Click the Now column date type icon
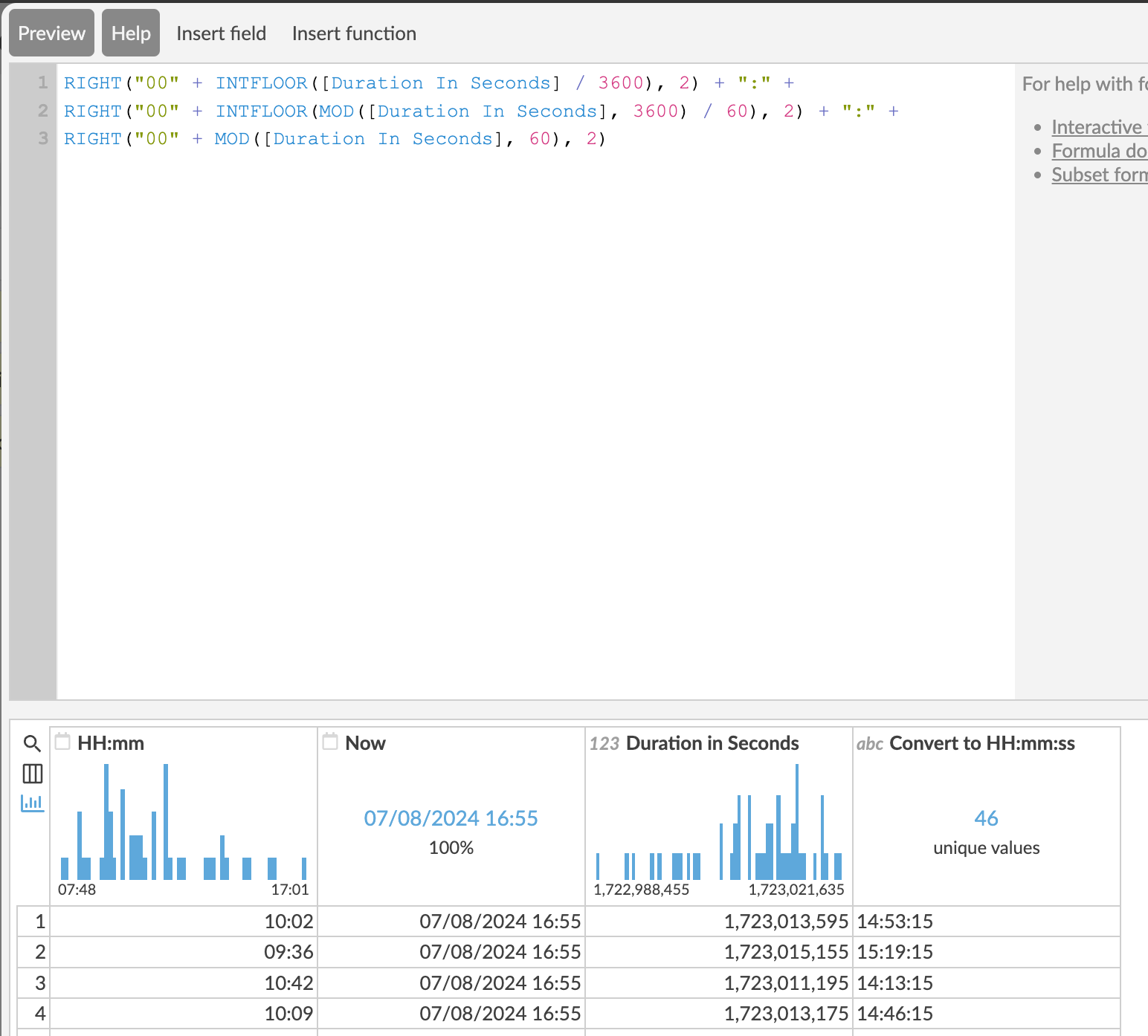Viewport: 1148px width, 1036px height. tap(331, 742)
